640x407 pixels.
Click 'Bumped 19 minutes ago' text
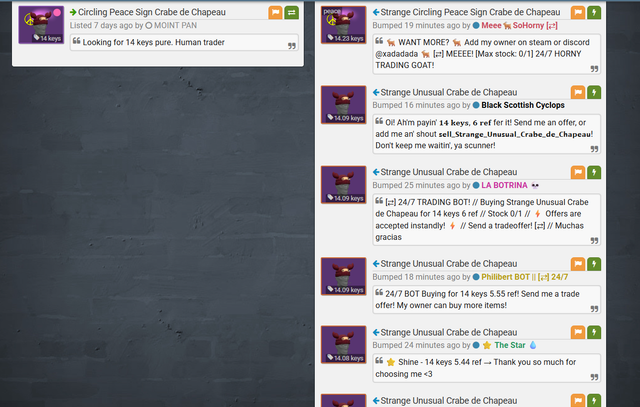[416, 25]
